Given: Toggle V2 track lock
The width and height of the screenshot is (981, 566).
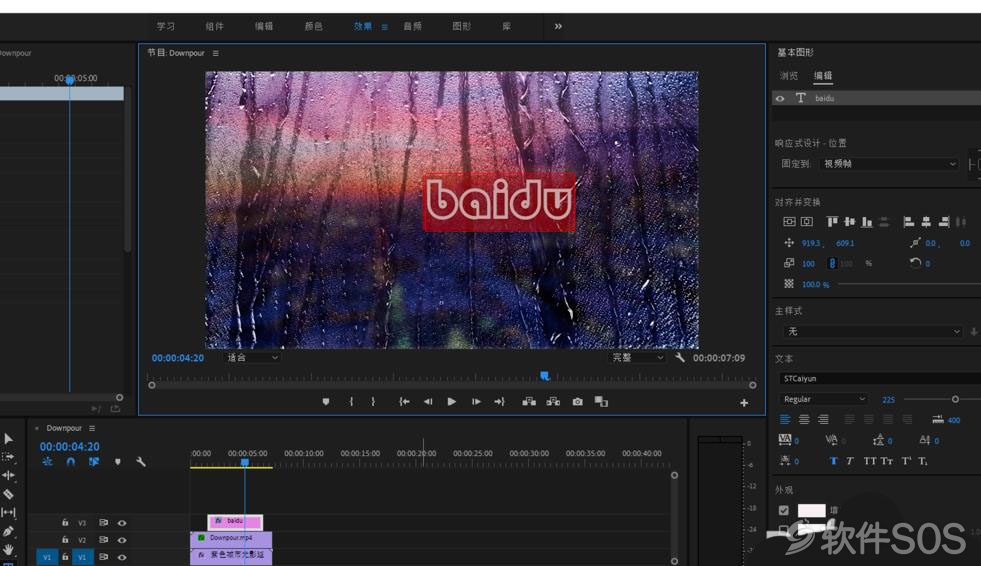Looking at the screenshot, I should click(x=65, y=539).
